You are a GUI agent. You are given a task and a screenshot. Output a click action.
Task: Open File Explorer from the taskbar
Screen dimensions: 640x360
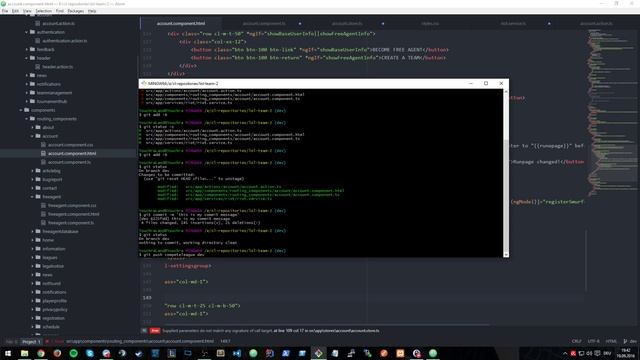click(24, 353)
